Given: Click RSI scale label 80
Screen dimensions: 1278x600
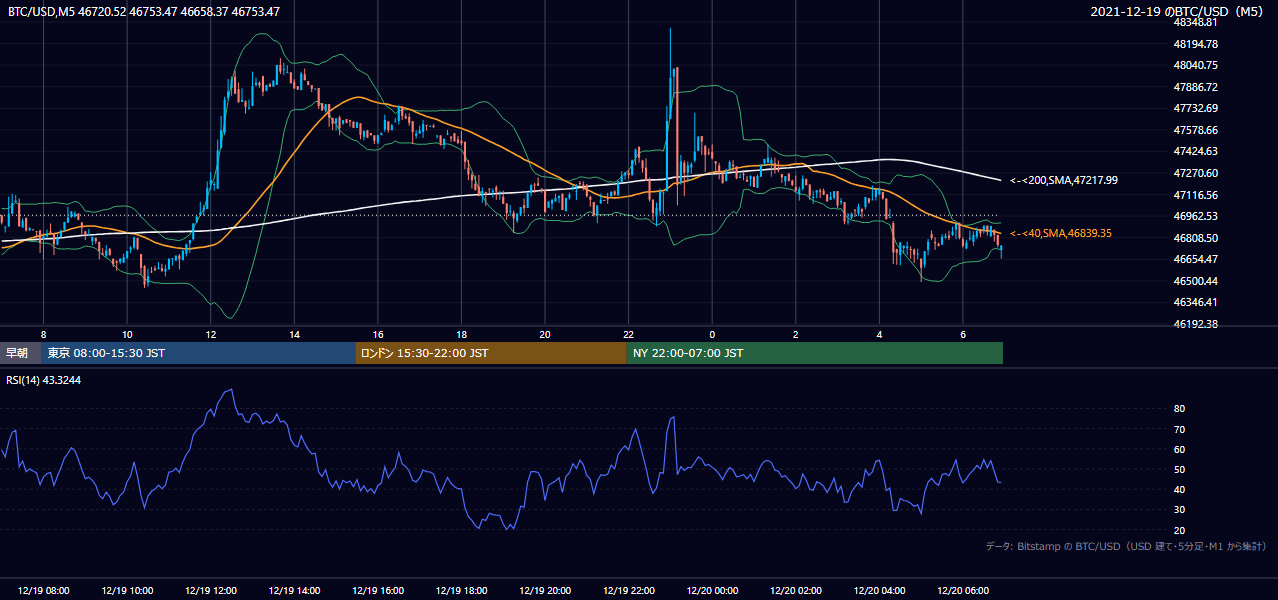Looking at the screenshot, I should tap(1180, 409).
